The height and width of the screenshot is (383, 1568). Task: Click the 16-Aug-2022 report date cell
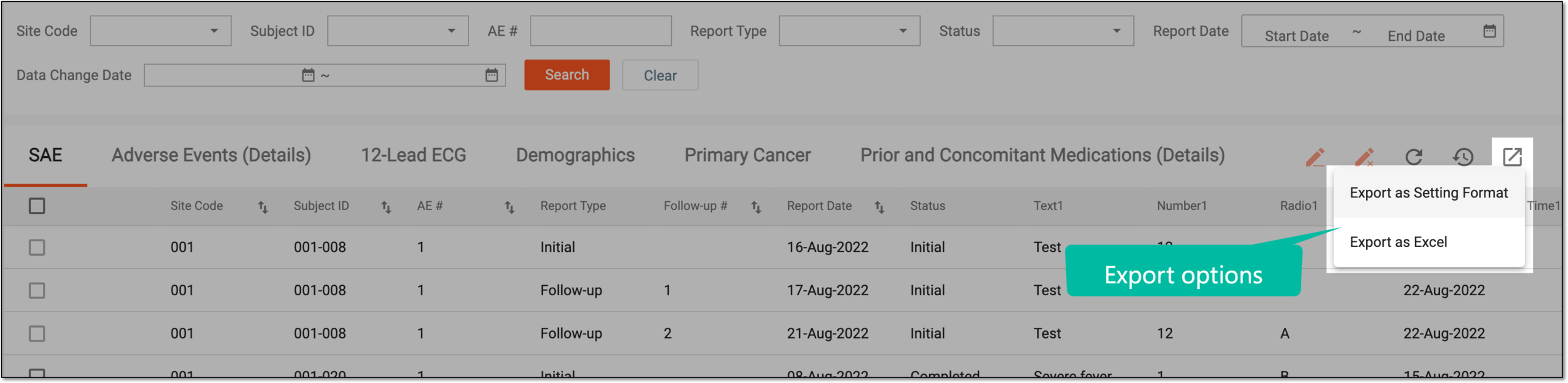827,247
